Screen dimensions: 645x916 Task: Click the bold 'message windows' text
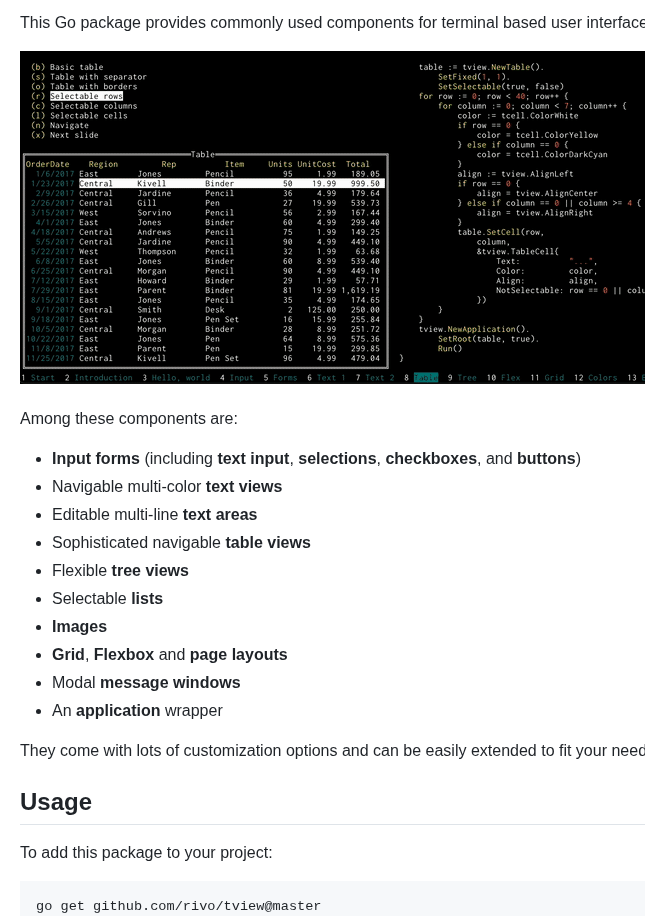tap(170, 683)
